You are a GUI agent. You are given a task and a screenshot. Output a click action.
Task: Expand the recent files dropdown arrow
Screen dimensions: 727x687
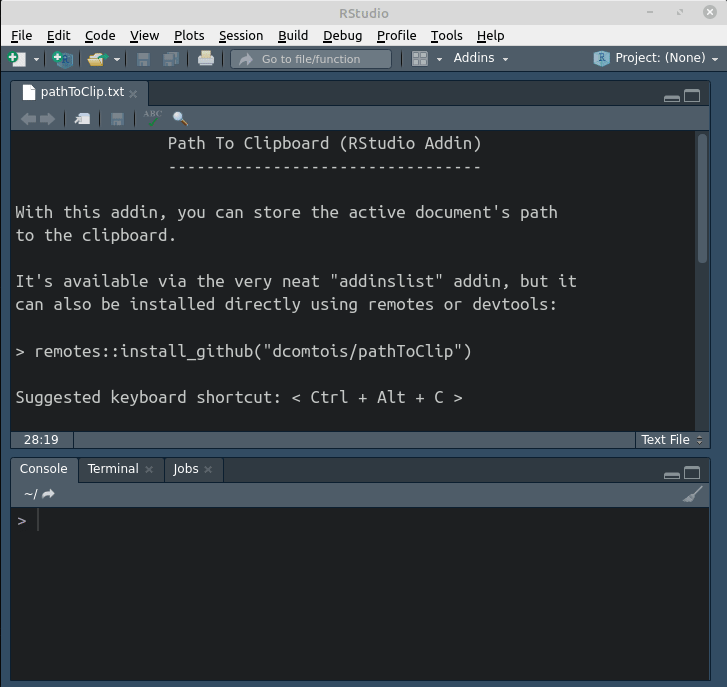(117, 59)
